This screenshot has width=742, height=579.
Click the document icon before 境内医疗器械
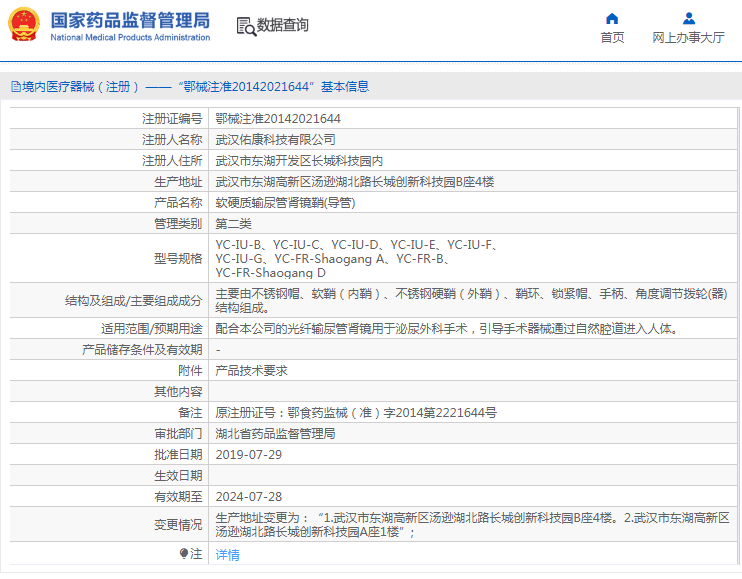pos(14,87)
